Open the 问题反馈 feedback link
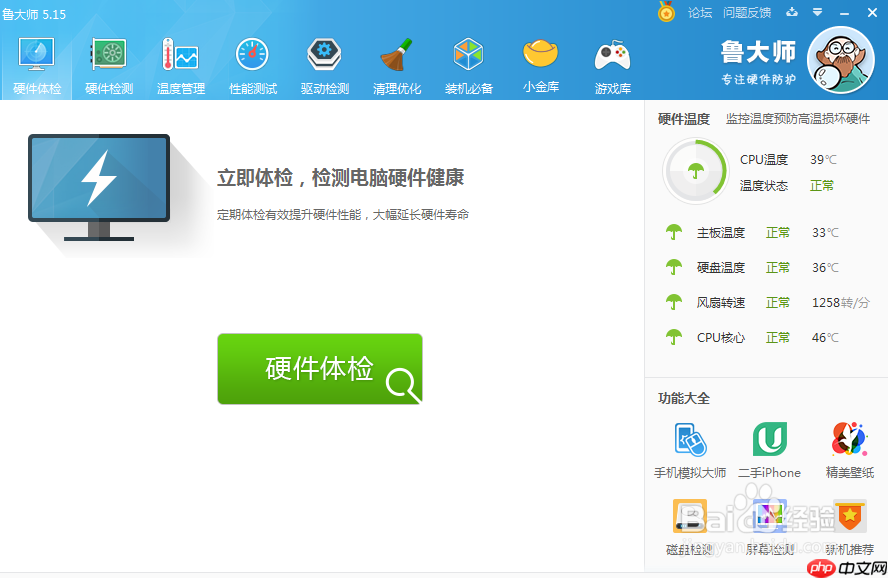The height and width of the screenshot is (578, 888). click(x=747, y=13)
